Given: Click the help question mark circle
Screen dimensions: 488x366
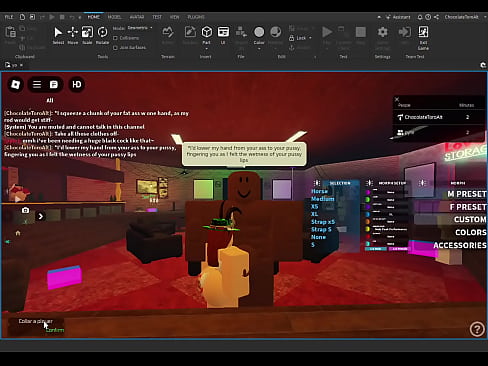Looking at the screenshot, I should coord(477,329).
